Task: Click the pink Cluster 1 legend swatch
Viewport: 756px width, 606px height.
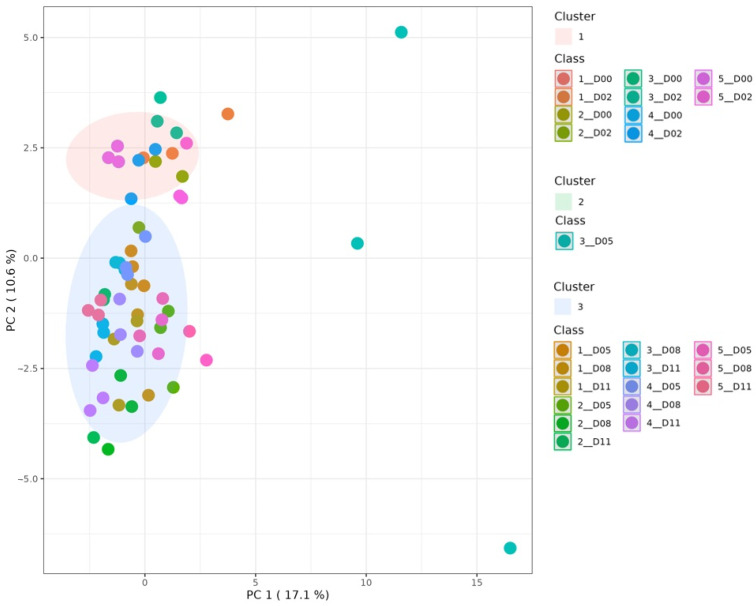Action: tap(563, 37)
